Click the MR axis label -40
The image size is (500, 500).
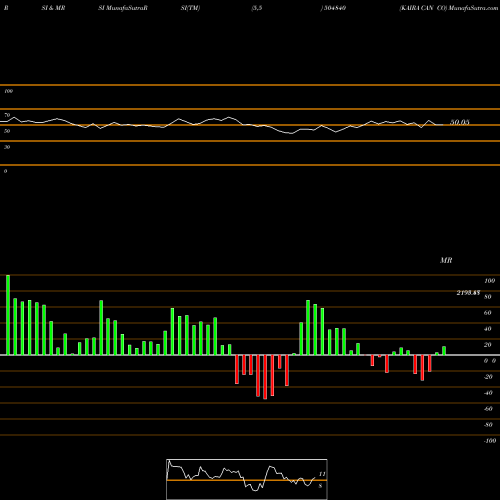coord(488,393)
